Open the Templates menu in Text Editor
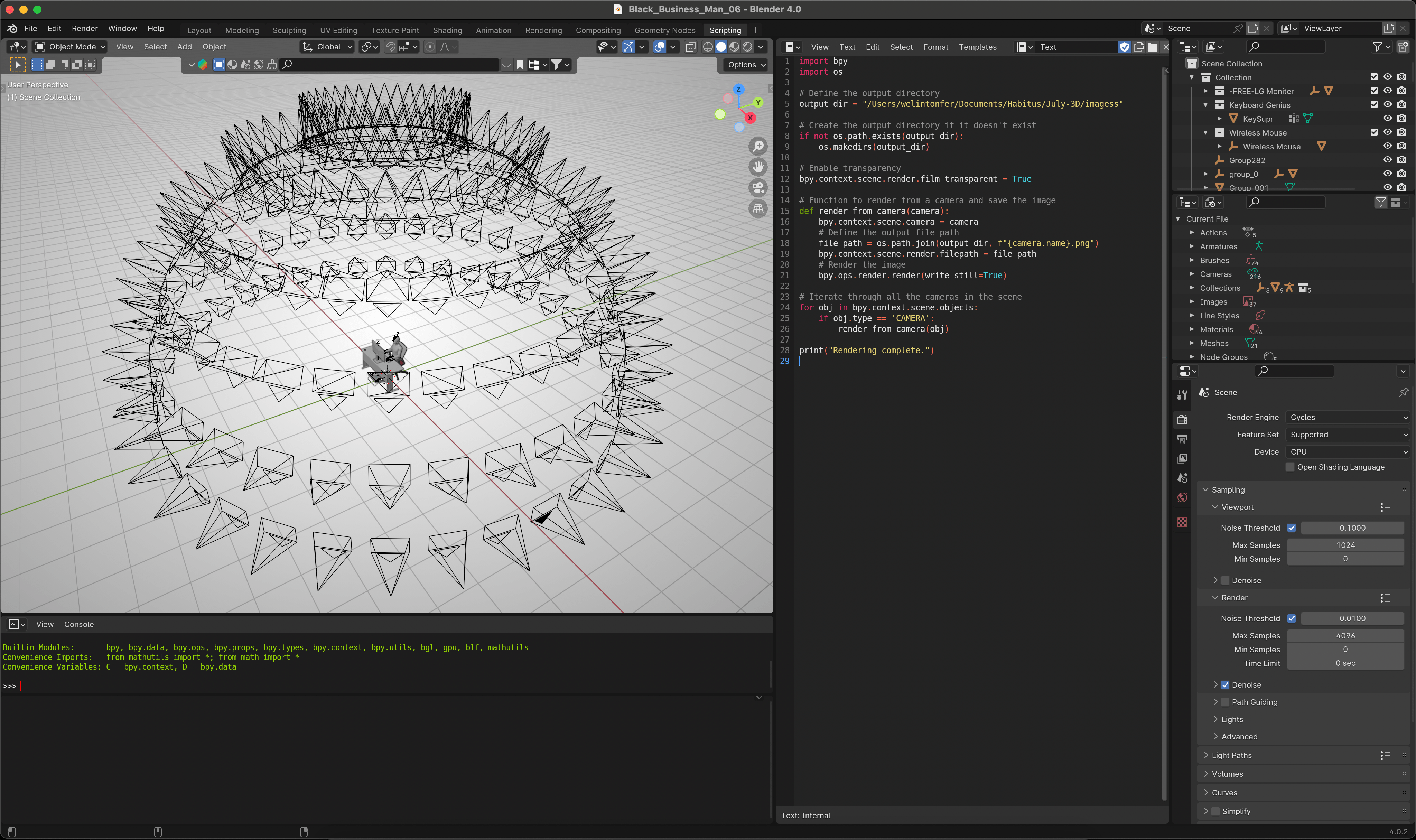The image size is (1416, 840). (x=977, y=47)
